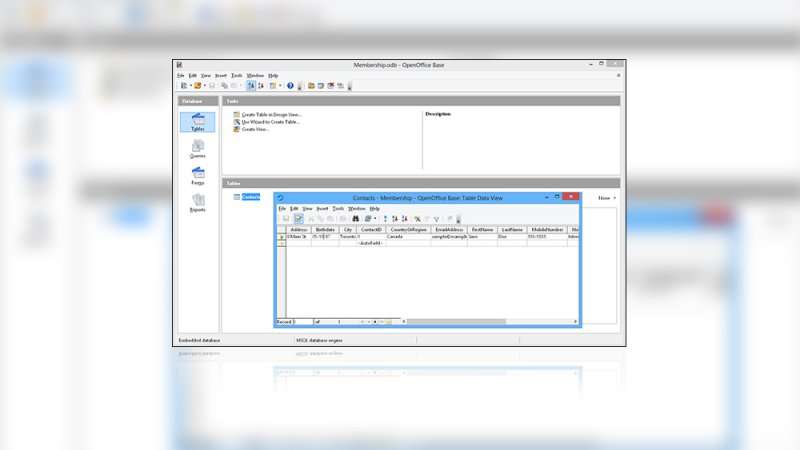Click the LastName column header

(512, 230)
